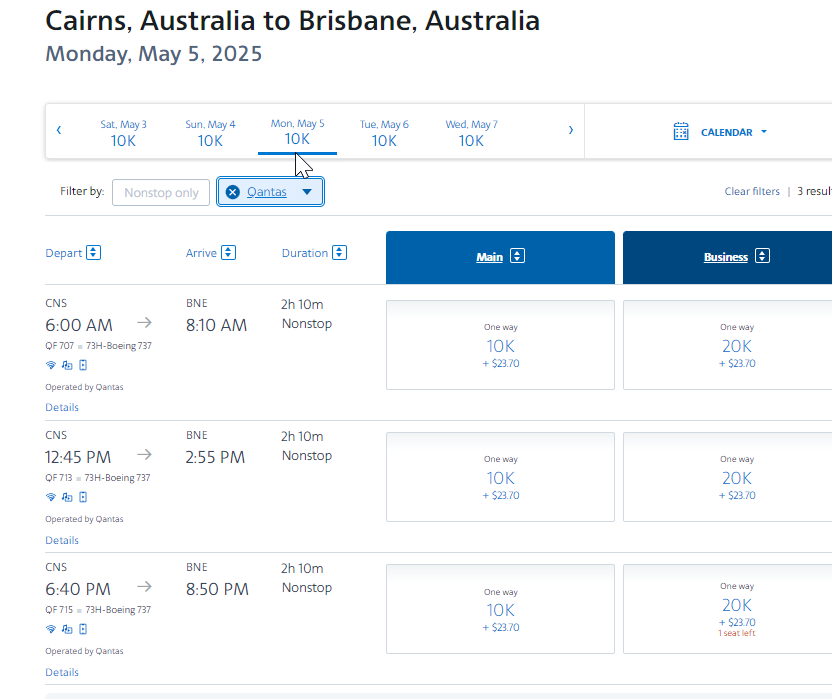Click the next dates right arrow
This screenshot has width=832, height=699.
571,130
